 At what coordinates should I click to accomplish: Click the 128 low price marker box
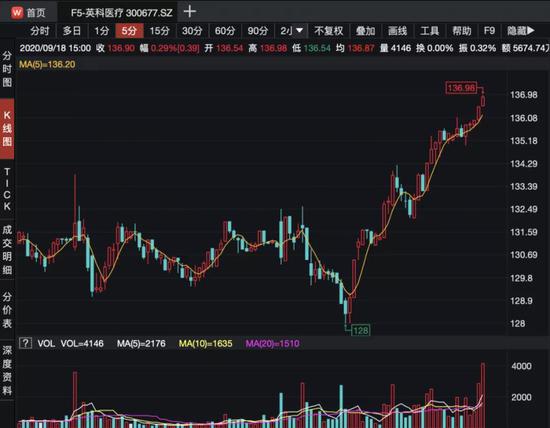click(x=361, y=330)
